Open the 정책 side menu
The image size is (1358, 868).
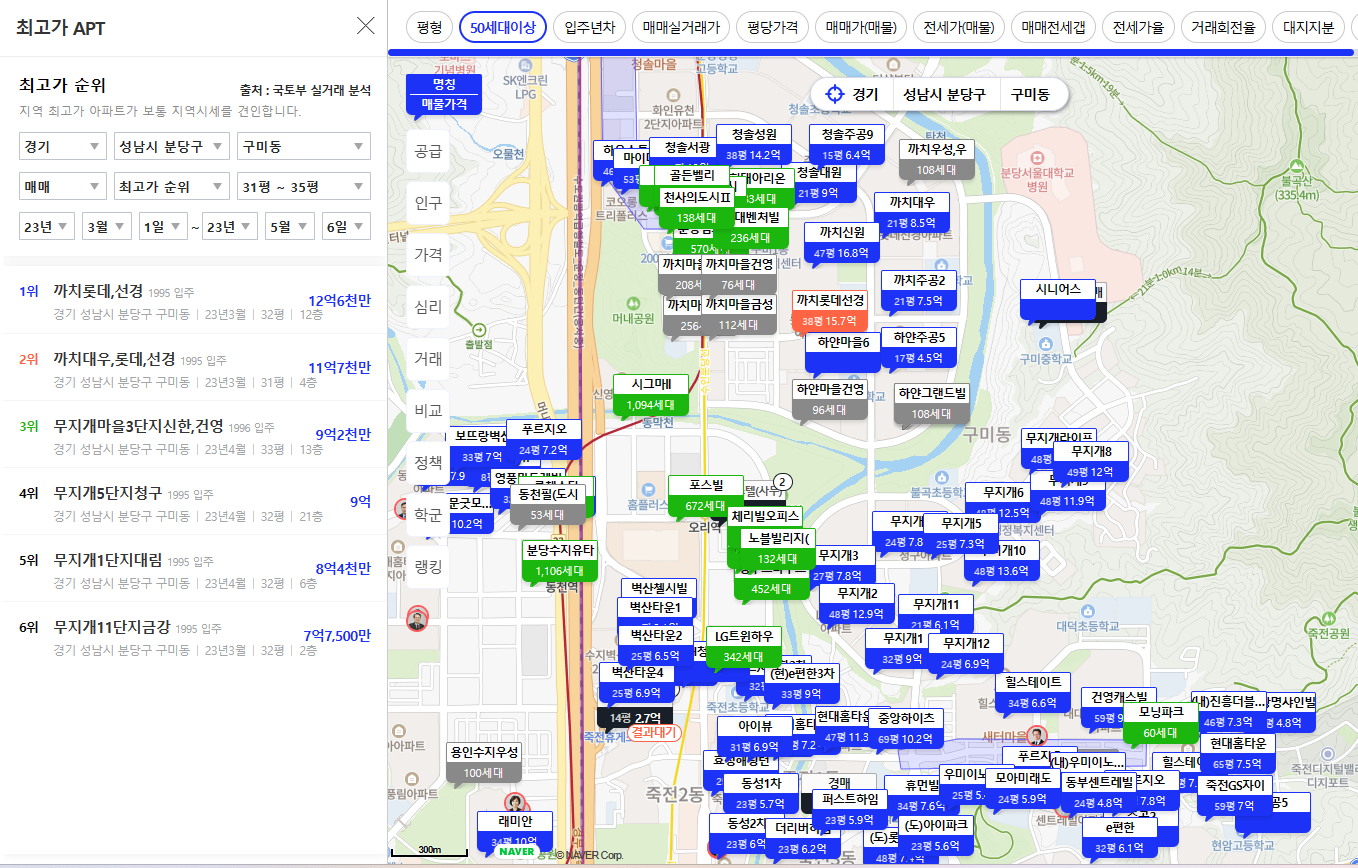click(428, 463)
